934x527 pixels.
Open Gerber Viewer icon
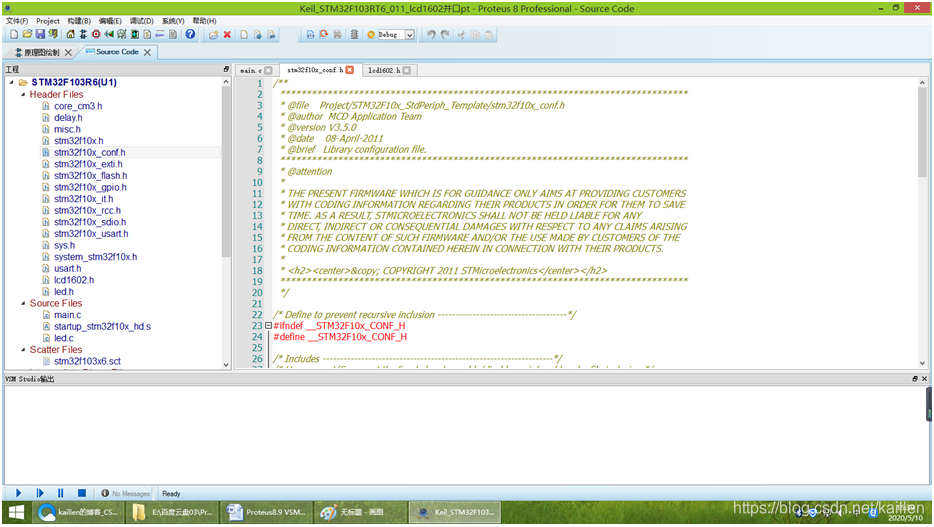point(122,35)
